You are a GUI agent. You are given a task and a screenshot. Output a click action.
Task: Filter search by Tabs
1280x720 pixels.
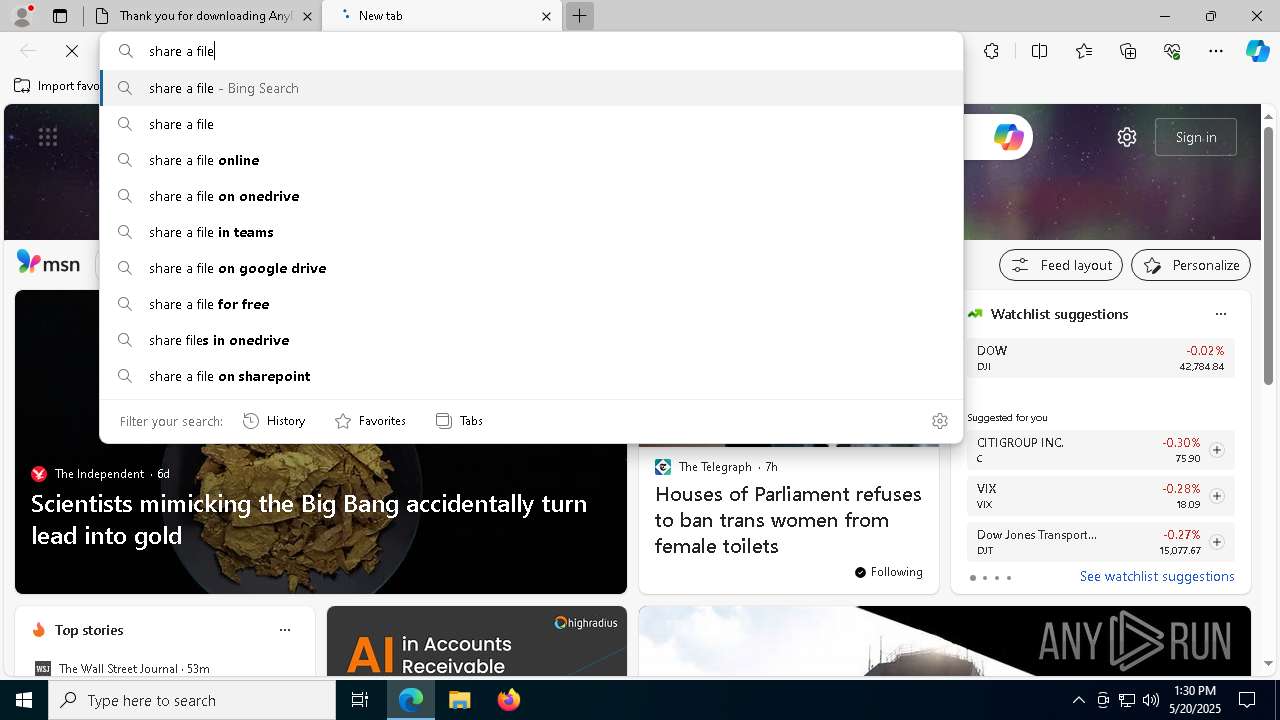[459, 421]
